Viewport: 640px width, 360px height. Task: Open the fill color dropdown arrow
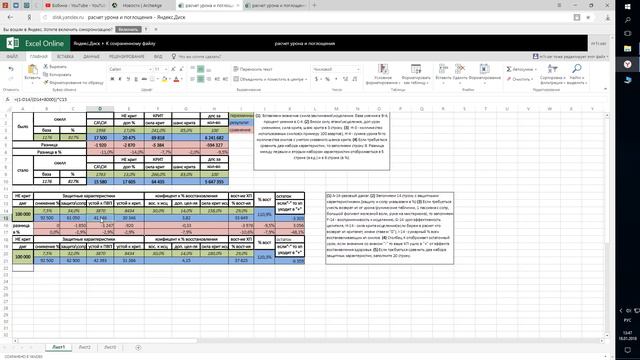[x=169, y=79]
